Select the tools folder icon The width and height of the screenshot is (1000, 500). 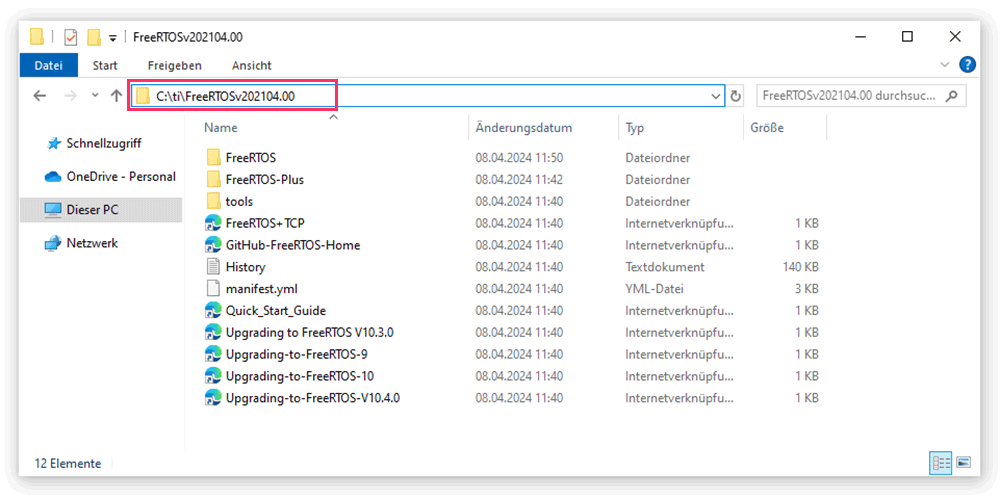tap(212, 202)
